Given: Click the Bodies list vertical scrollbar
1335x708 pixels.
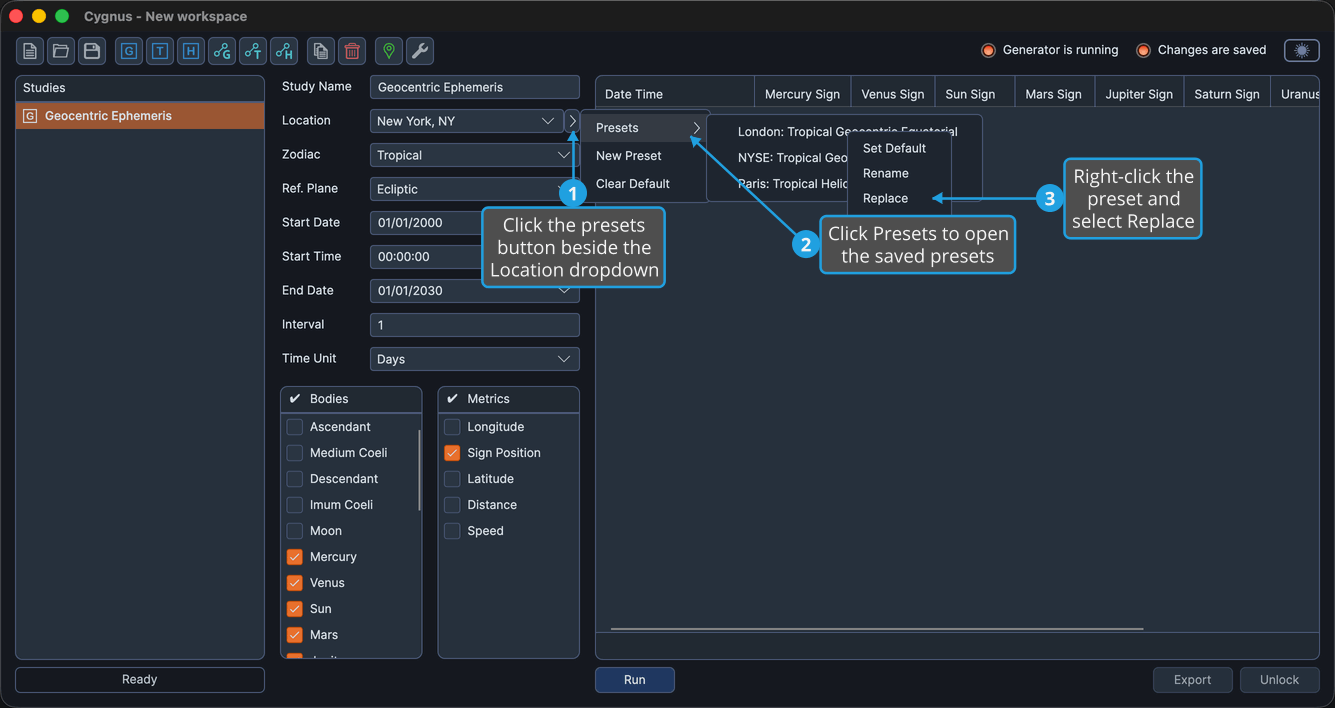Looking at the screenshot, I should [419, 471].
